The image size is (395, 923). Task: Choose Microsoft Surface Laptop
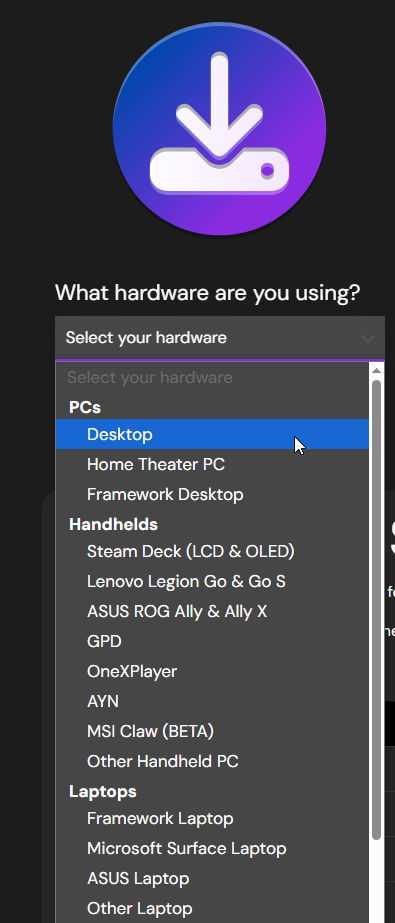click(x=212, y=848)
